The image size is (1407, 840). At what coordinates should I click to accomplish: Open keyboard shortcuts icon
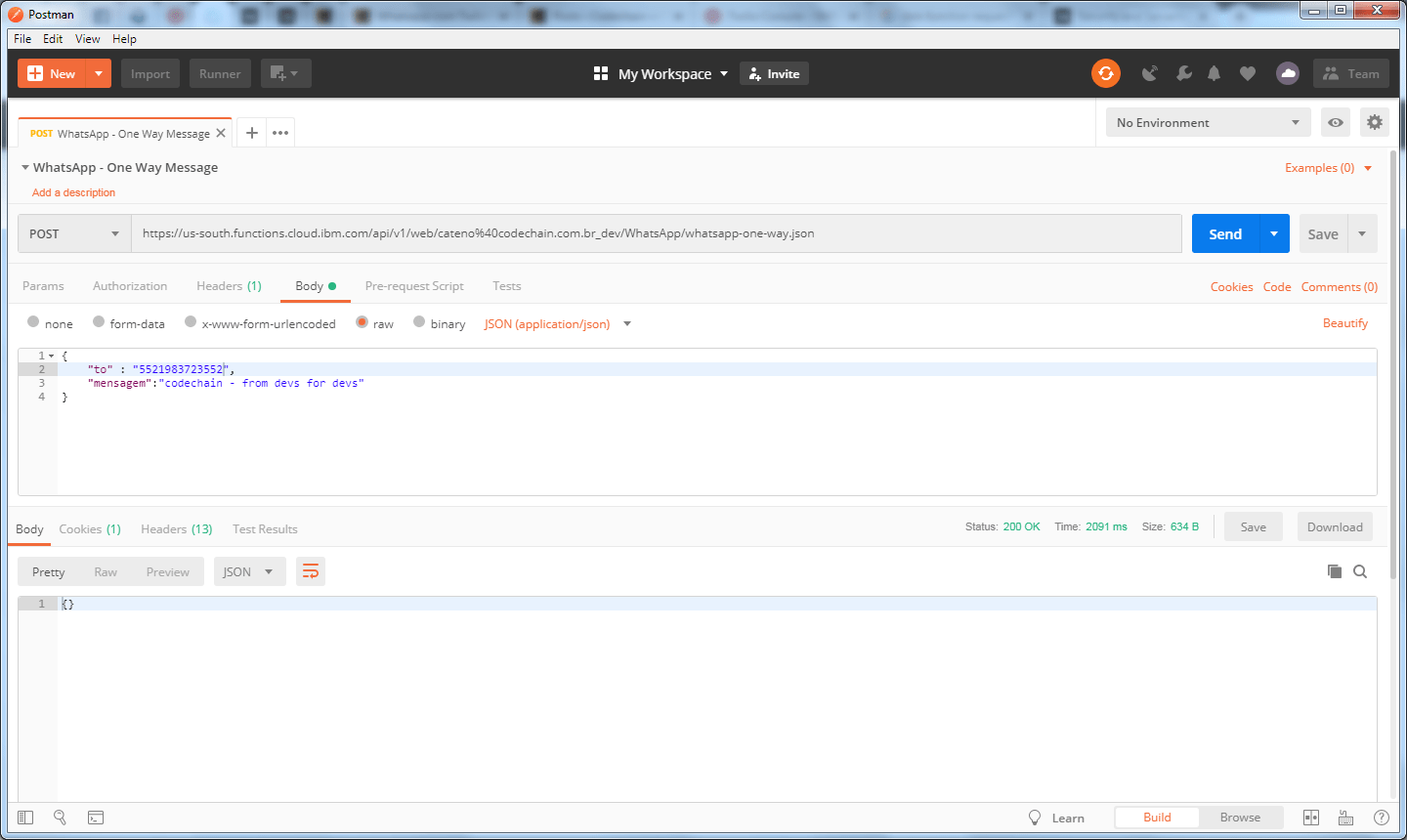(x=1345, y=818)
